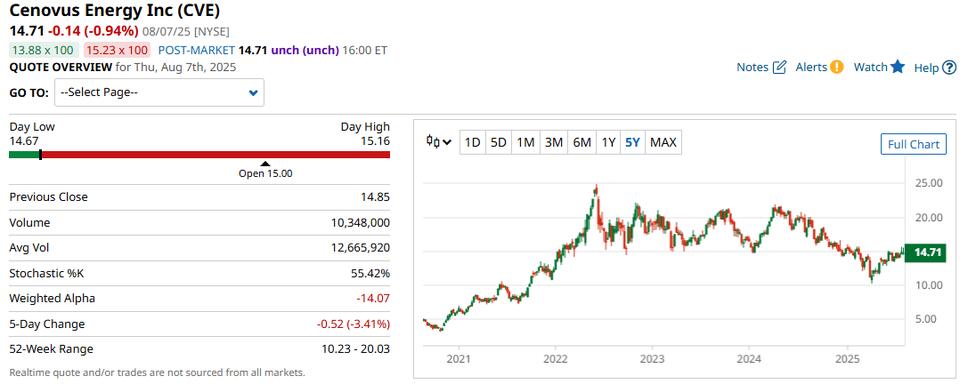The height and width of the screenshot is (384, 960).
Task: Select the 3M chart period
Action: coord(553,143)
